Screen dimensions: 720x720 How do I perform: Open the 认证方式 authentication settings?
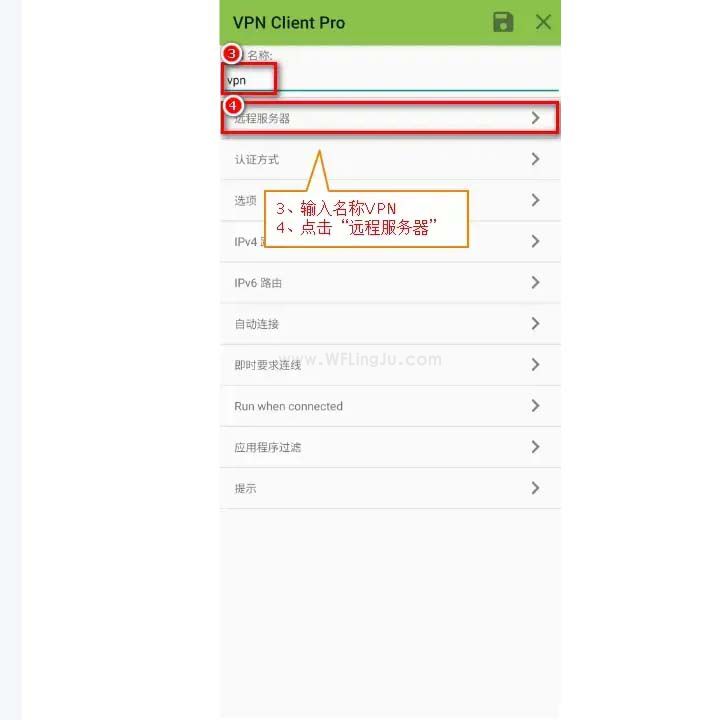pyautogui.click(x=390, y=159)
